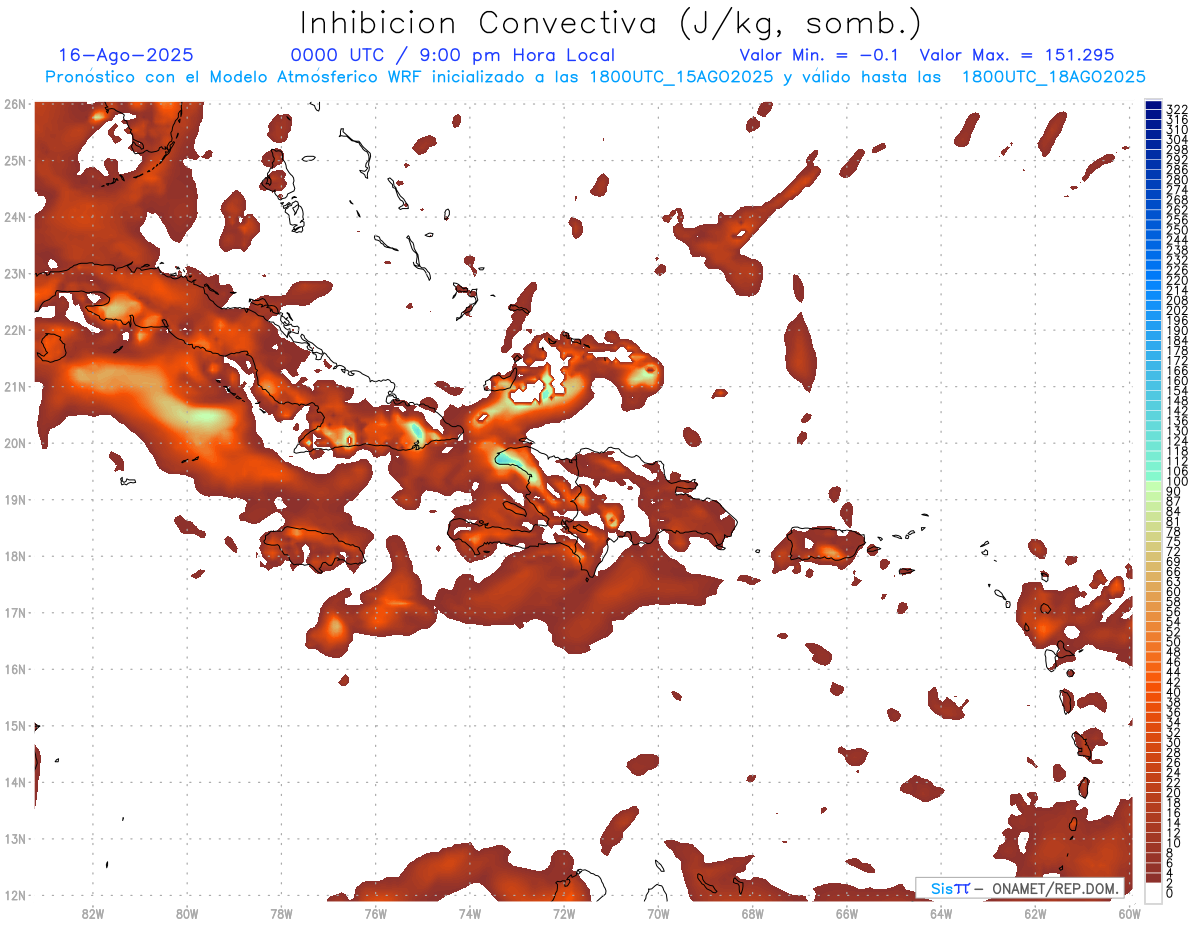The image size is (1200, 927).
Task: Click the 16N latitude label
Action: click(x=14, y=669)
